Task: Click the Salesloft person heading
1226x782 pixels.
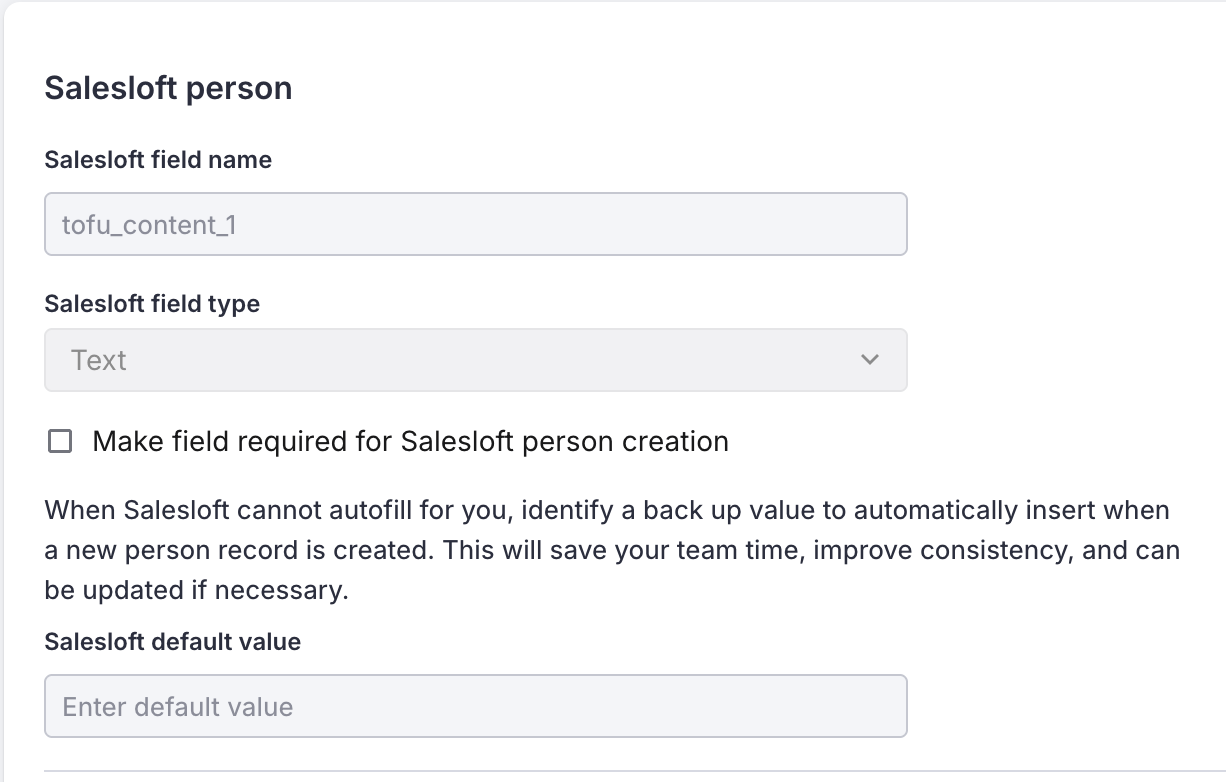Action: click(x=167, y=88)
